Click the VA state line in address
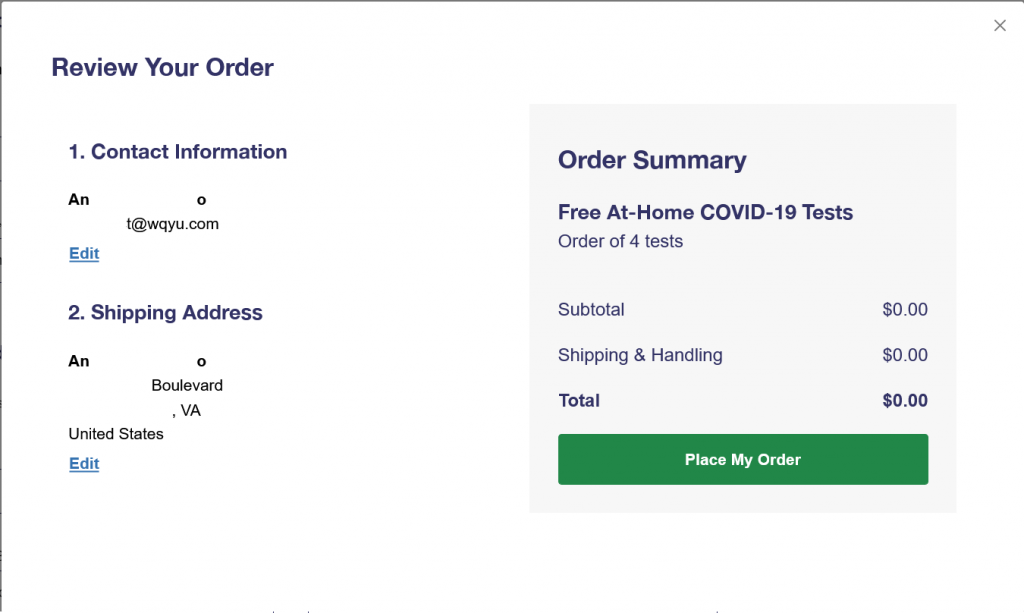Viewport: 1024px width, 613px height. pyautogui.click(x=187, y=411)
